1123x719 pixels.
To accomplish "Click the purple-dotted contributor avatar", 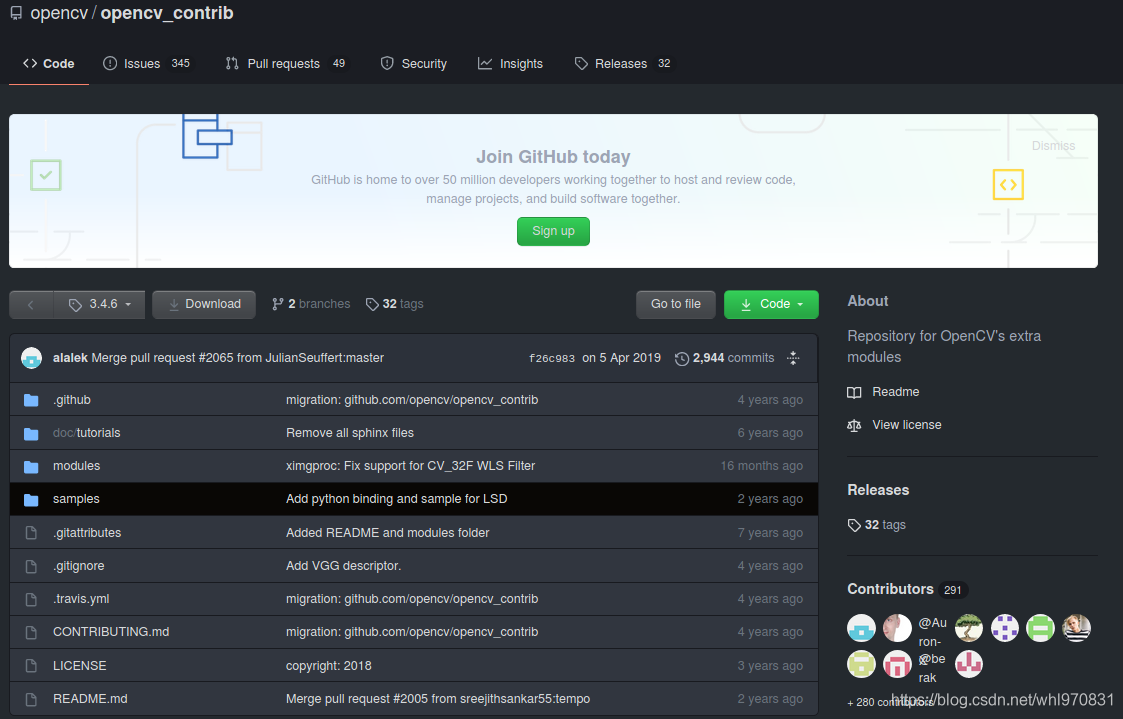I will click(x=1005, y=628).
